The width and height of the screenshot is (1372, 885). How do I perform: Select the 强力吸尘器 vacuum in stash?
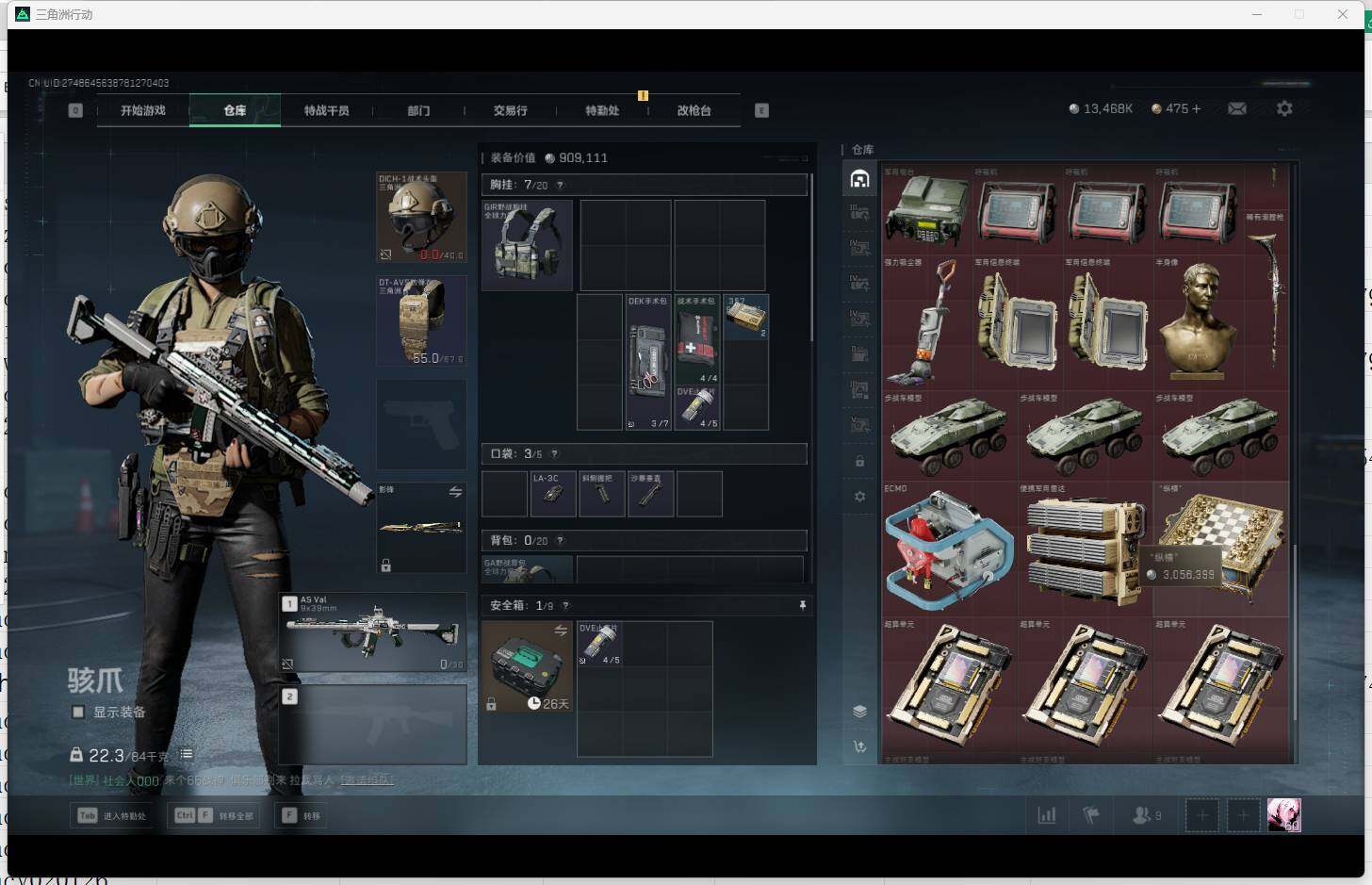(x=927, y=322)
